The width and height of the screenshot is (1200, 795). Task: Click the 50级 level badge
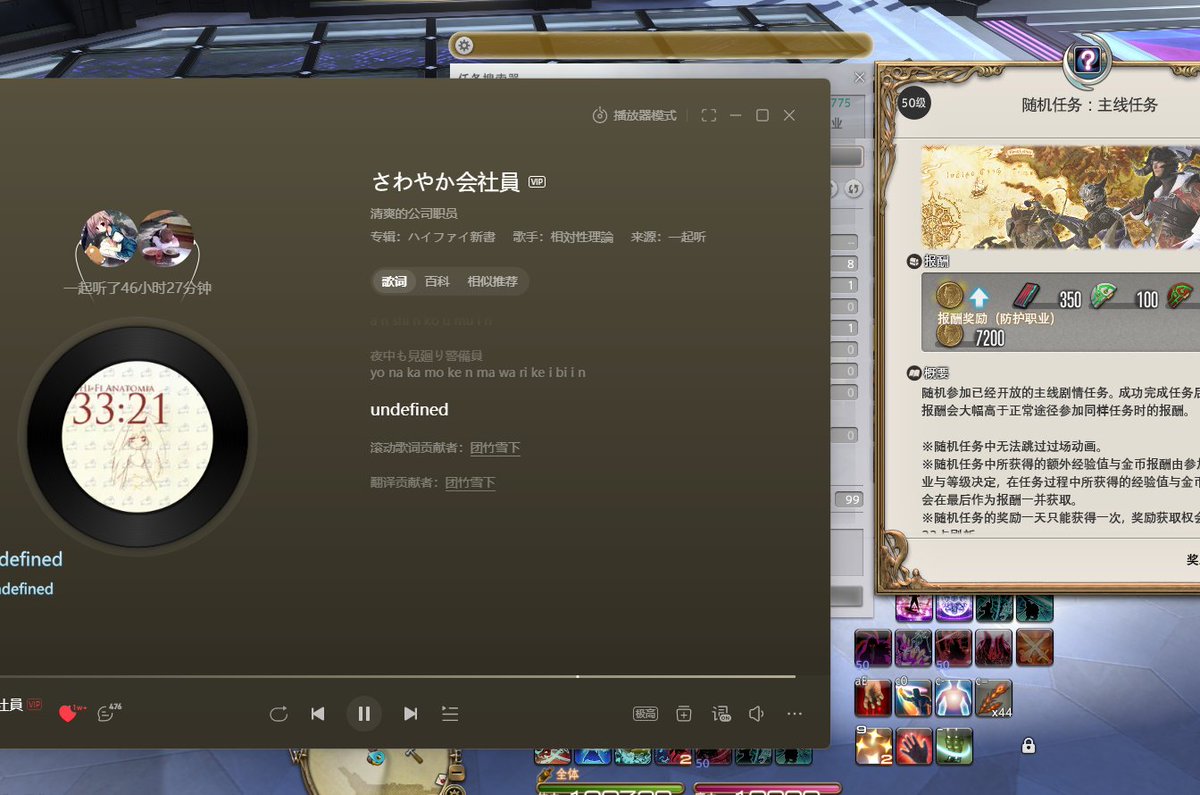pos(914,102)
